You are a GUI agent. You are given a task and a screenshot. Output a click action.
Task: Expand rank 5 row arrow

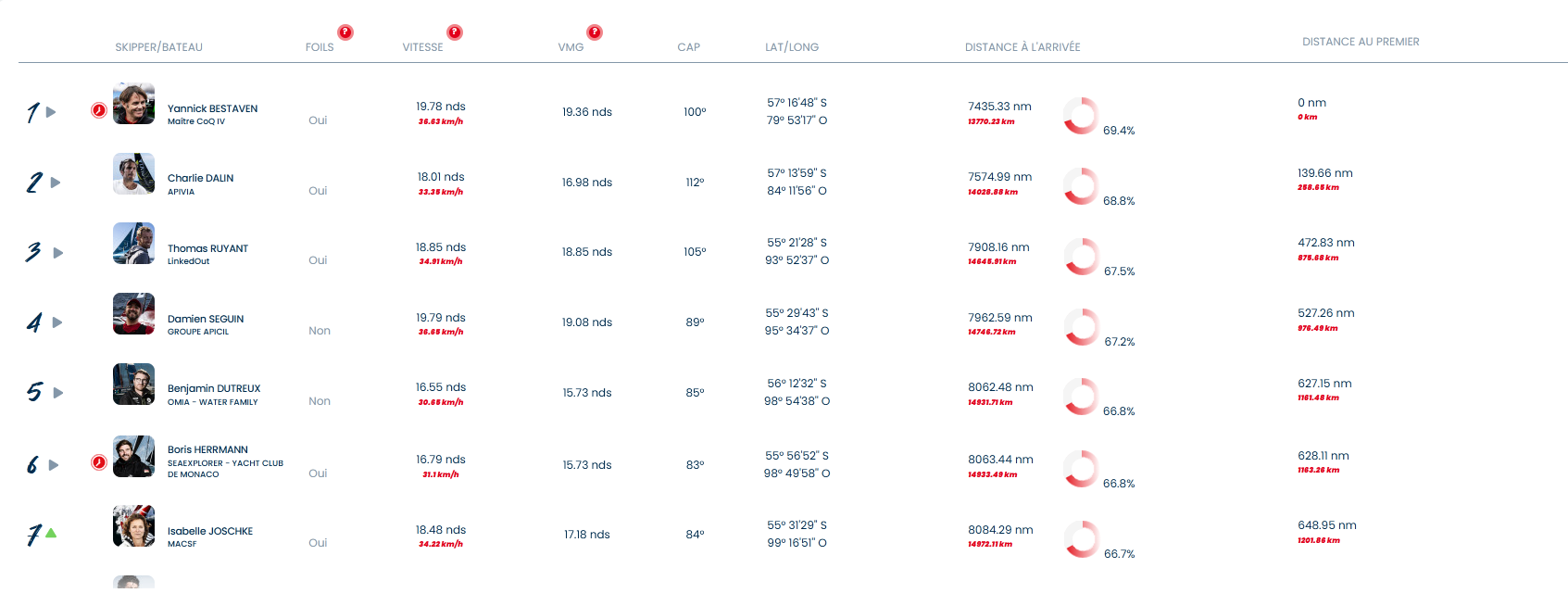58,393
